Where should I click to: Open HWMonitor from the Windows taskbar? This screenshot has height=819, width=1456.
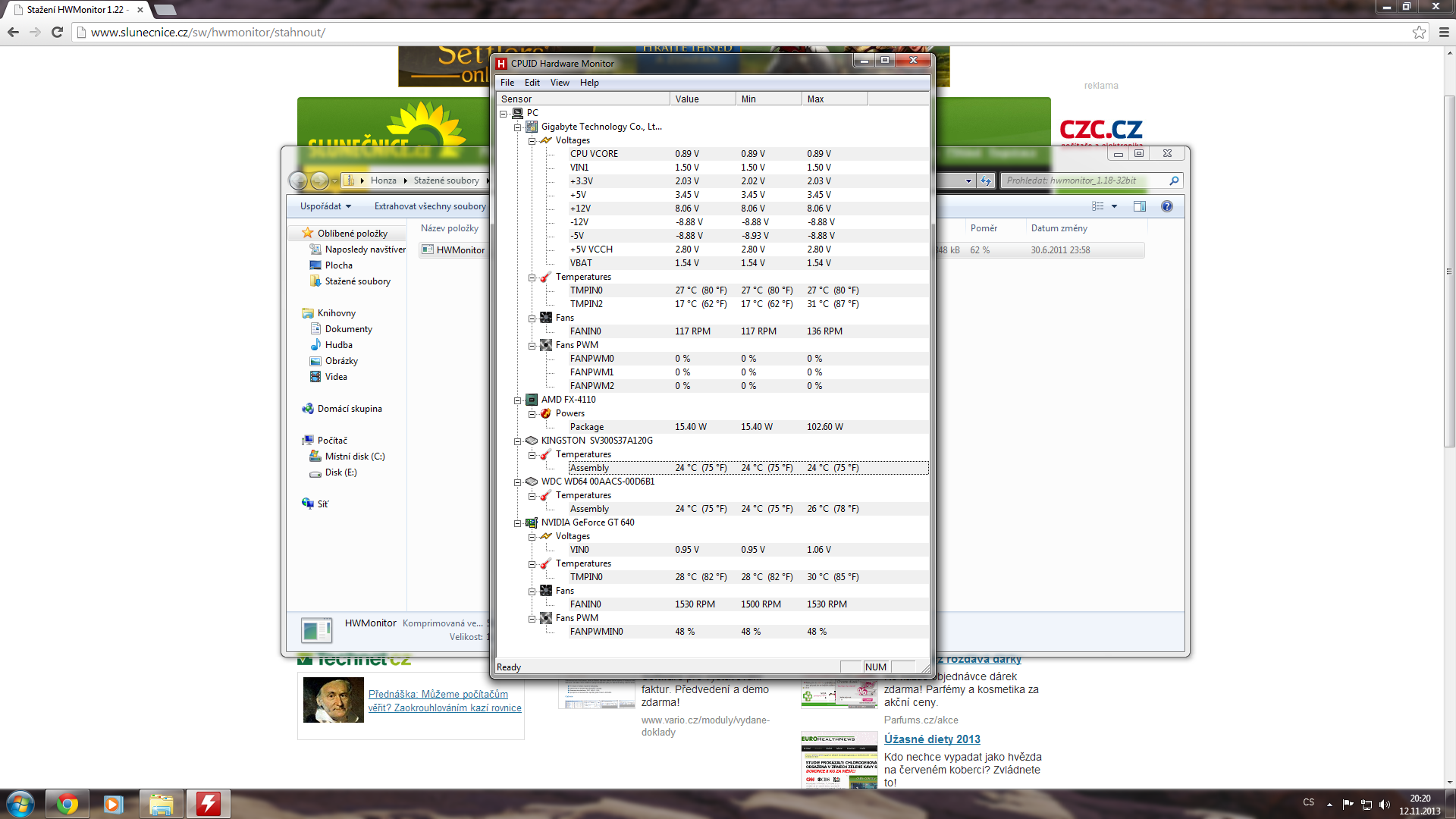(208, 804)
